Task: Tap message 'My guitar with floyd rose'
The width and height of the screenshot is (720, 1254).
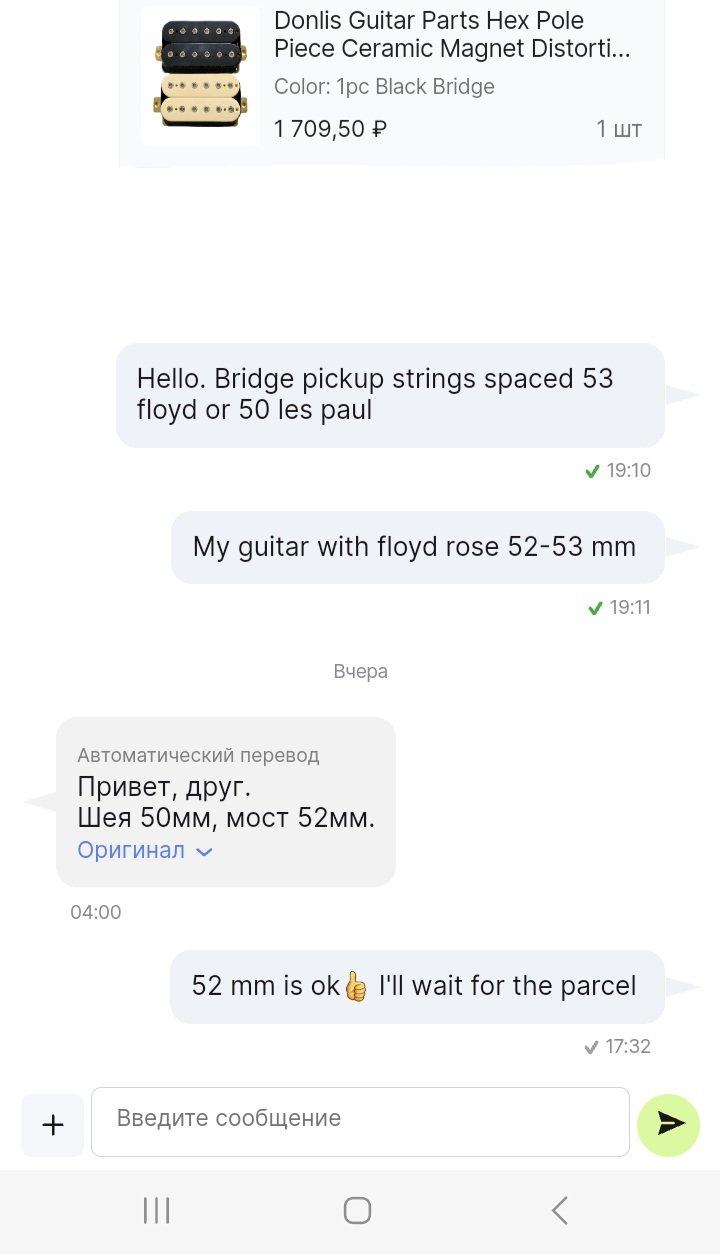Action: (x=417, y=547)
